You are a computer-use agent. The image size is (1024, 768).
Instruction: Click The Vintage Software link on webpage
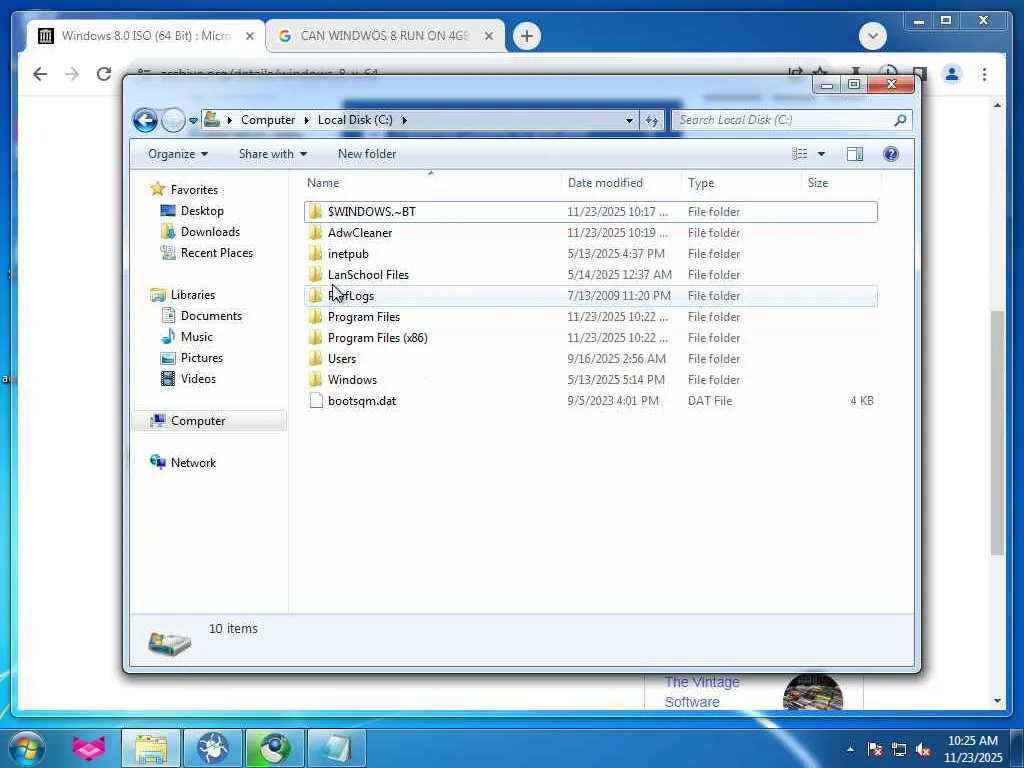(x=701, y=692)
